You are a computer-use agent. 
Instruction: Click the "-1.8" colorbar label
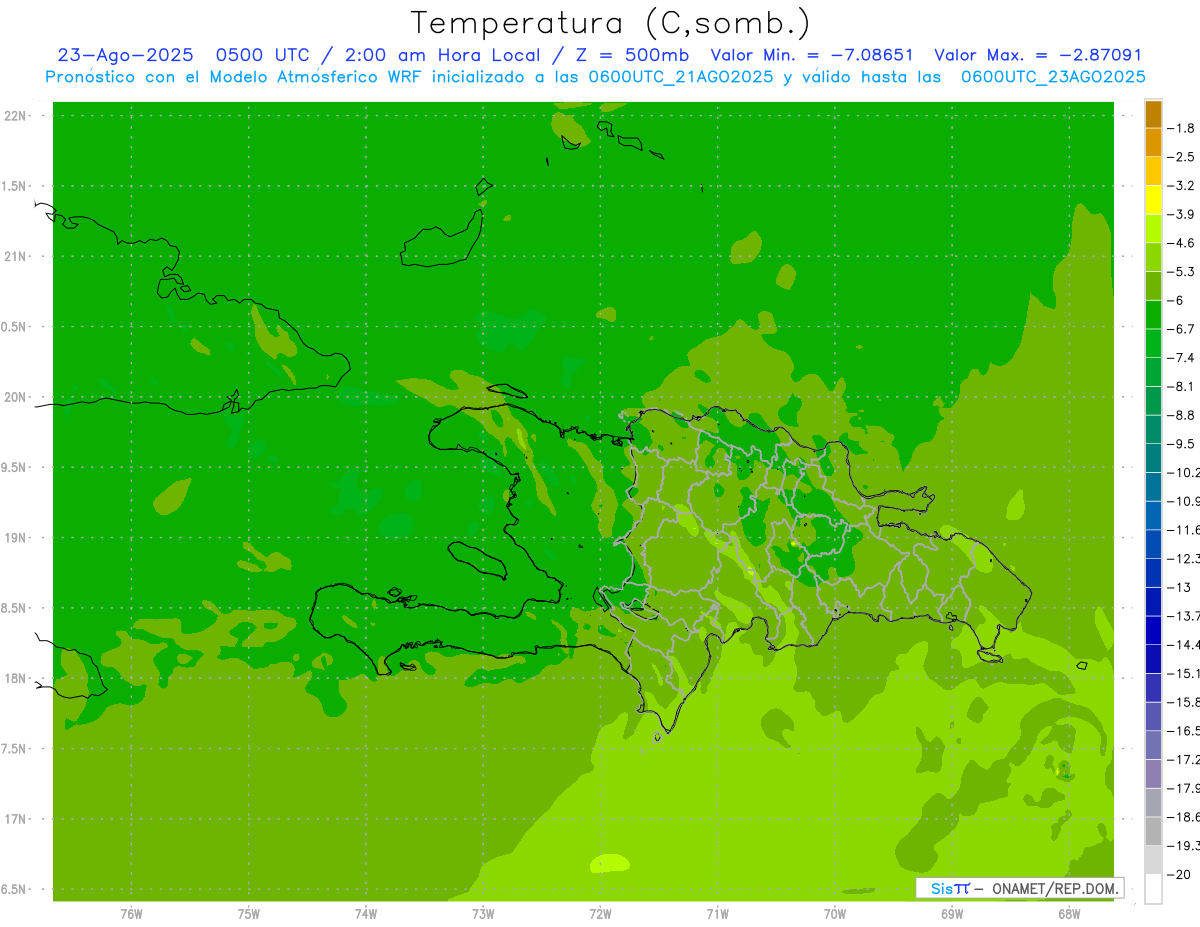1182,128
